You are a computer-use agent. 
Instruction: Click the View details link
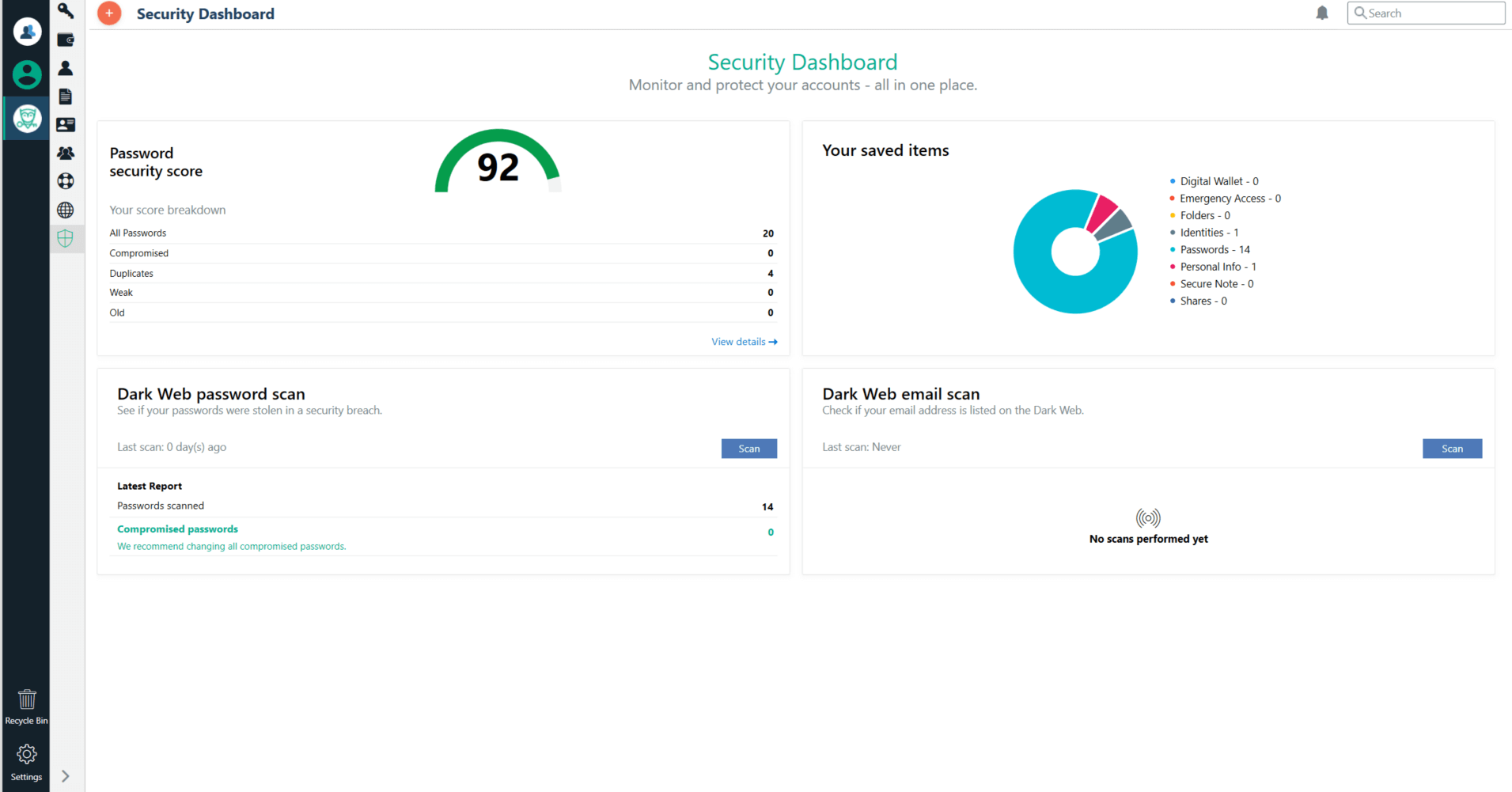744,342
